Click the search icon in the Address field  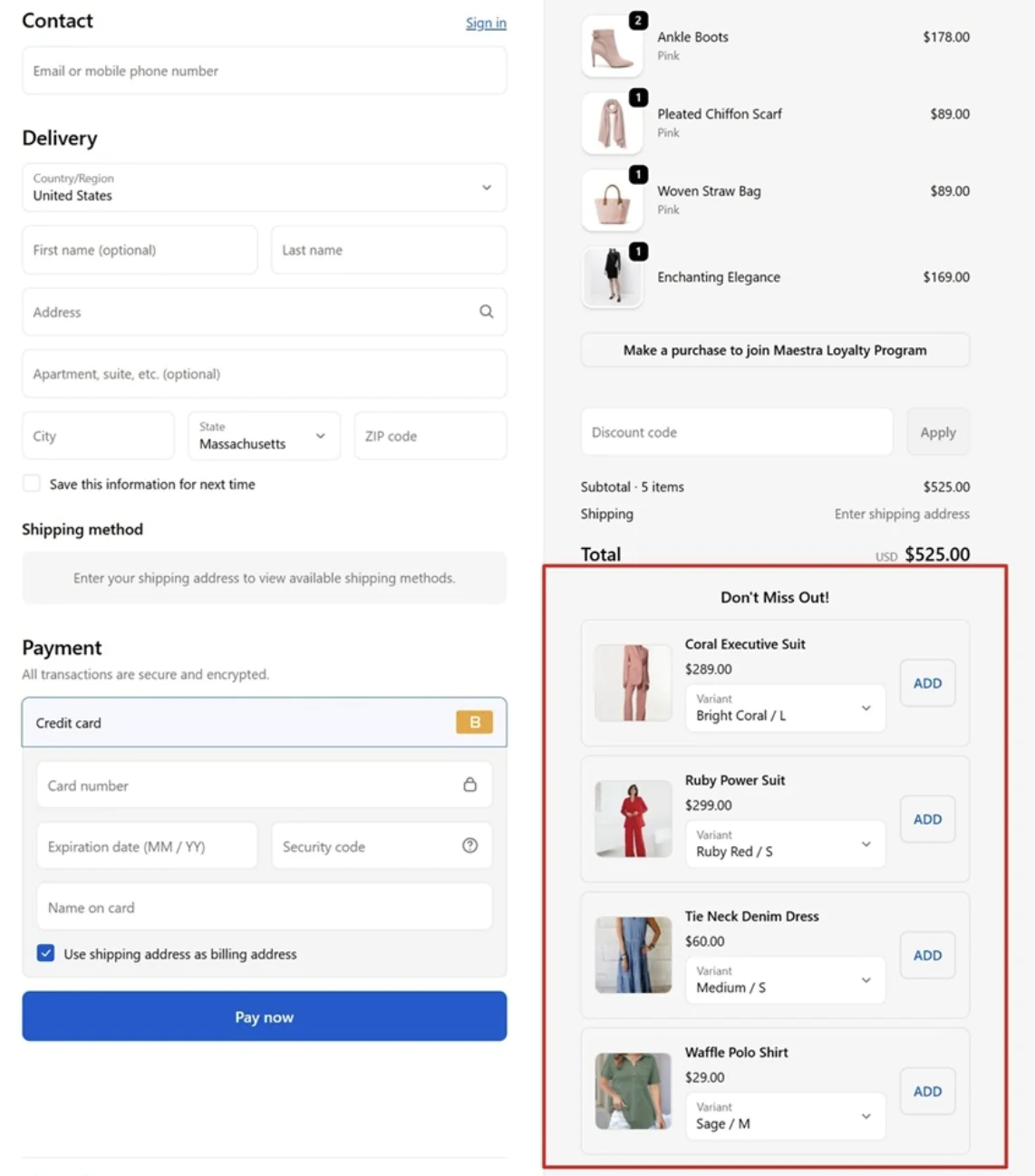487,312
